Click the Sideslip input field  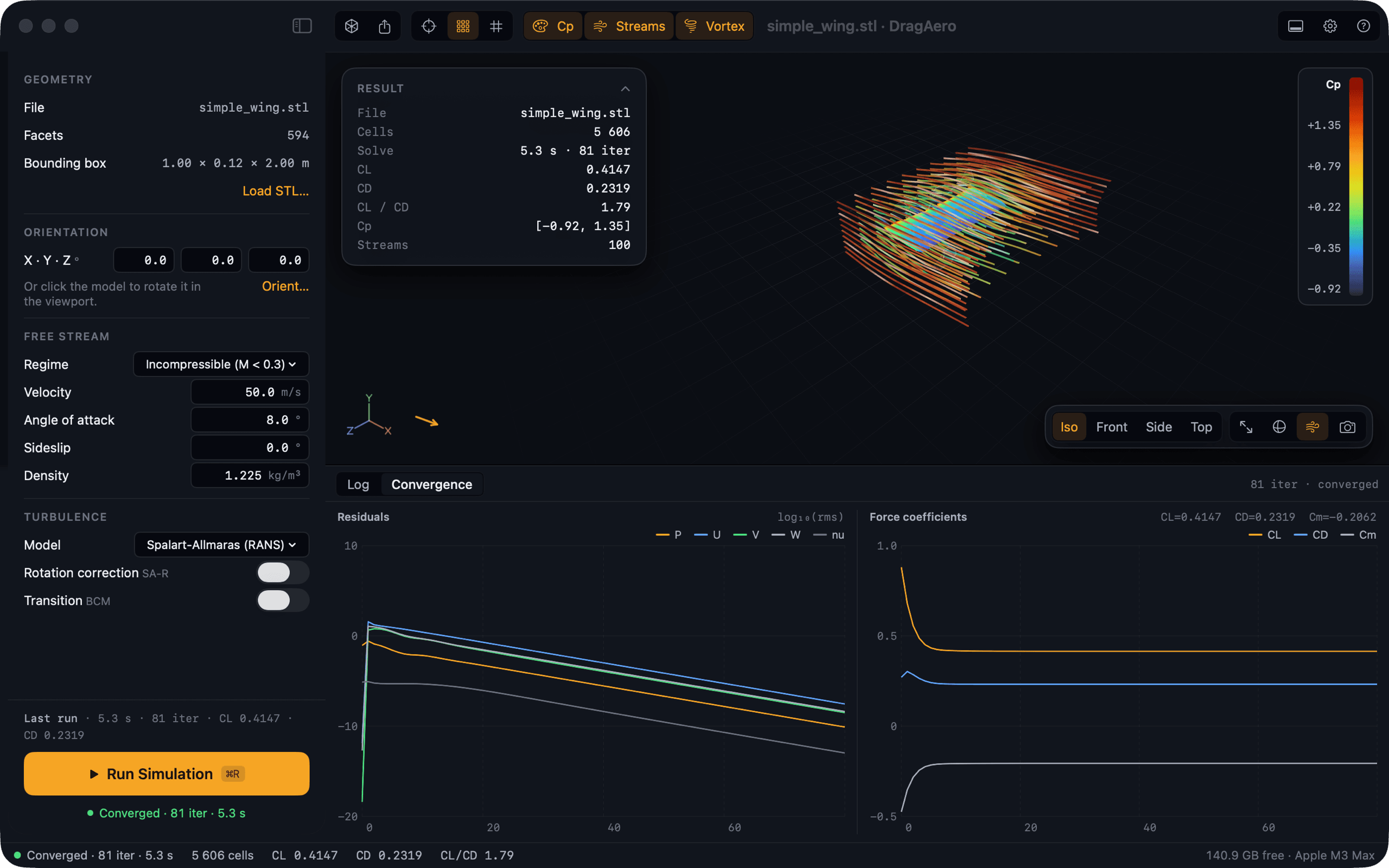click(x=250, y=447)
